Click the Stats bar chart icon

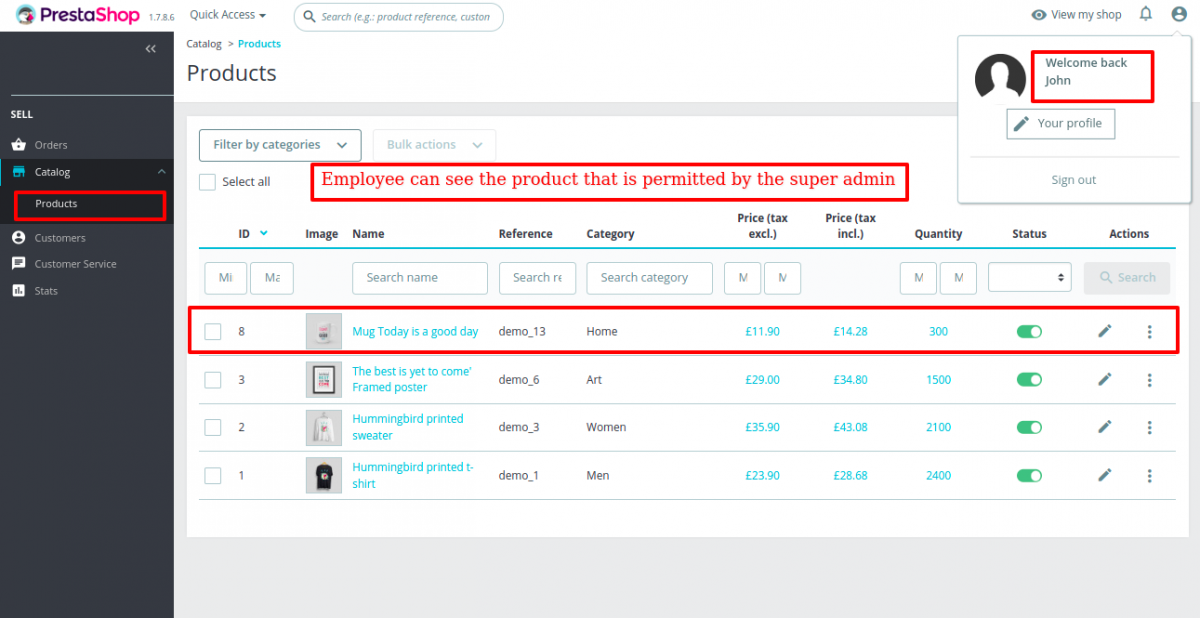[x=18, y=291]
